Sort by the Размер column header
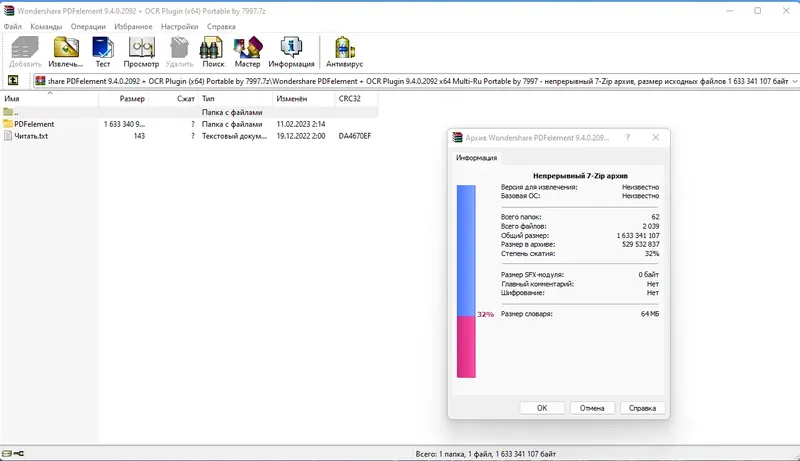Image resolution: width=800 pixels, height=461 pixels. (x=123, y=98)
